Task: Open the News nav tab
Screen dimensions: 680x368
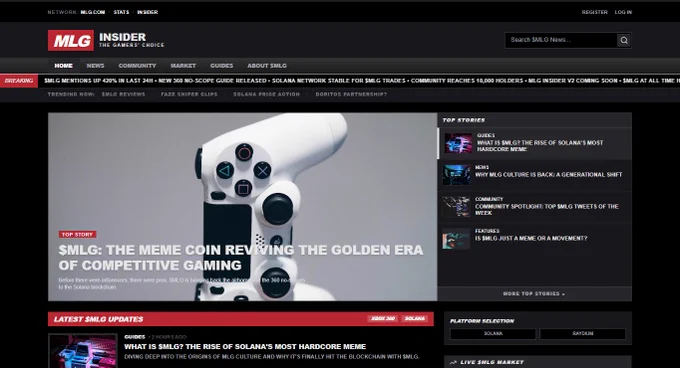Action: (95, 66)
